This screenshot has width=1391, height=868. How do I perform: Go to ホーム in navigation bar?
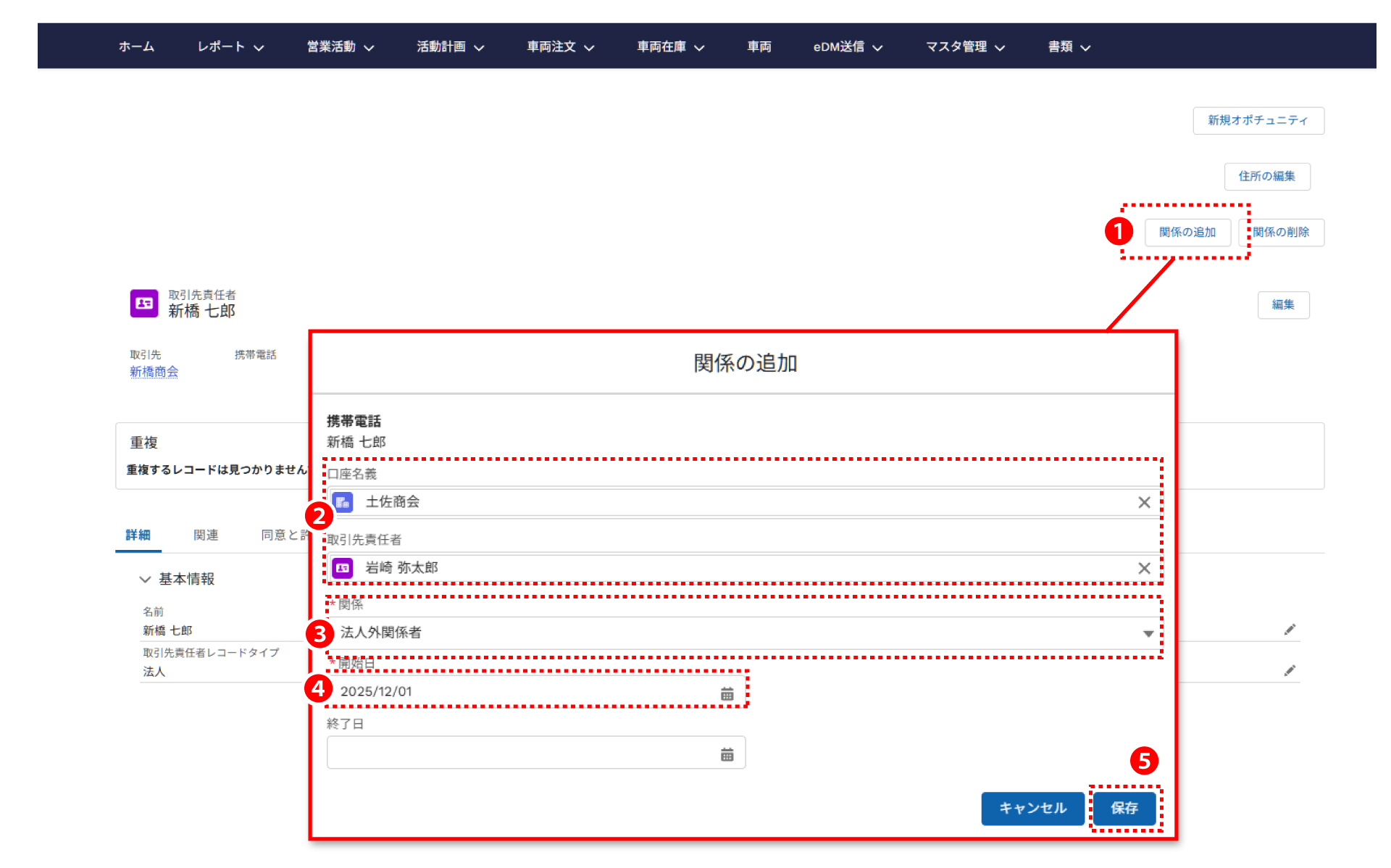point(136,47)
